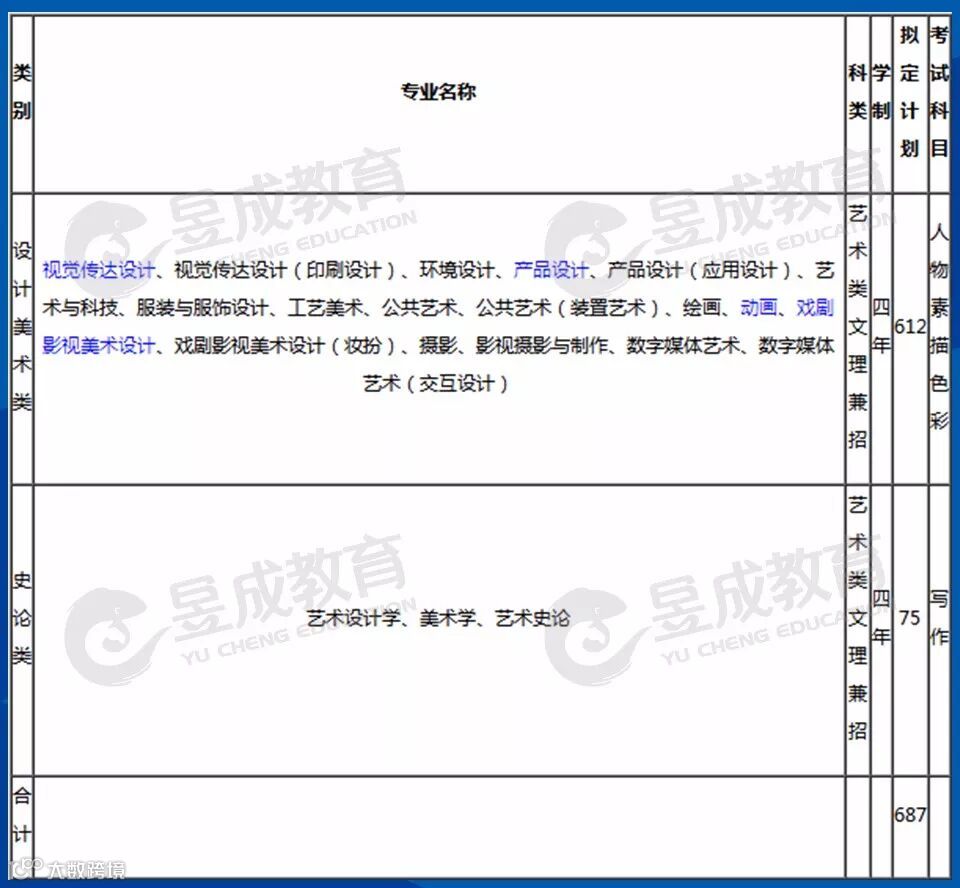Open the 动画 blue link
Image resolution: width=960 pixels, height=888 pixels.
[x=759, y=307]
